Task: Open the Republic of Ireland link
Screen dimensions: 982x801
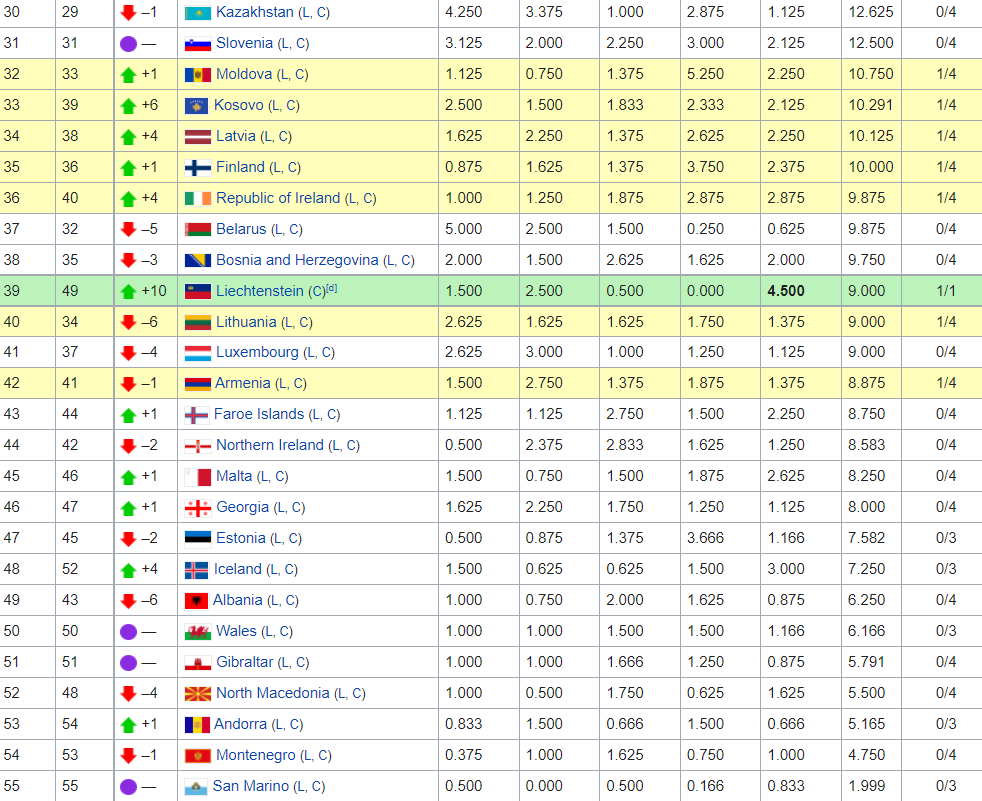Action: tap(278, 198)
